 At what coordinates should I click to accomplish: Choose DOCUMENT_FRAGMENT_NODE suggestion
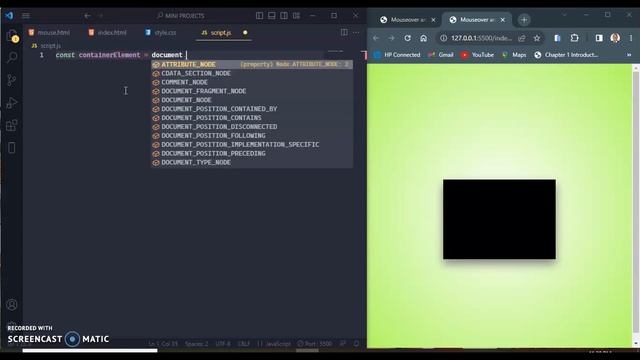click(252, 91)
